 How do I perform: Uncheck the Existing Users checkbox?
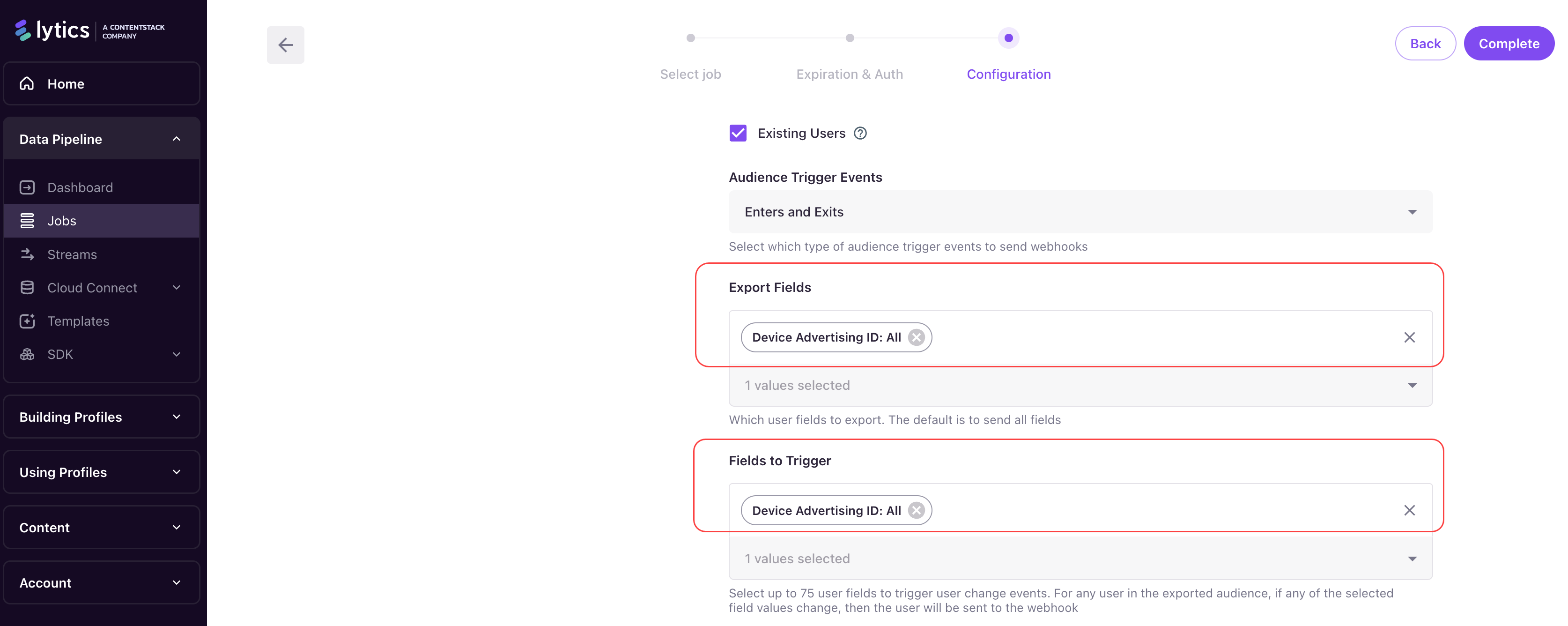pos(738,134)
